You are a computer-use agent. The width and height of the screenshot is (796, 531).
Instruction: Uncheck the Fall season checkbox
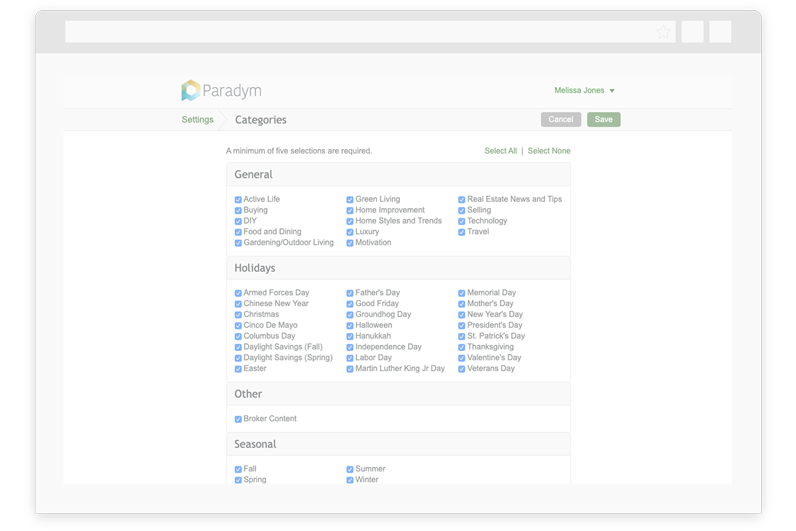[238, 469]
